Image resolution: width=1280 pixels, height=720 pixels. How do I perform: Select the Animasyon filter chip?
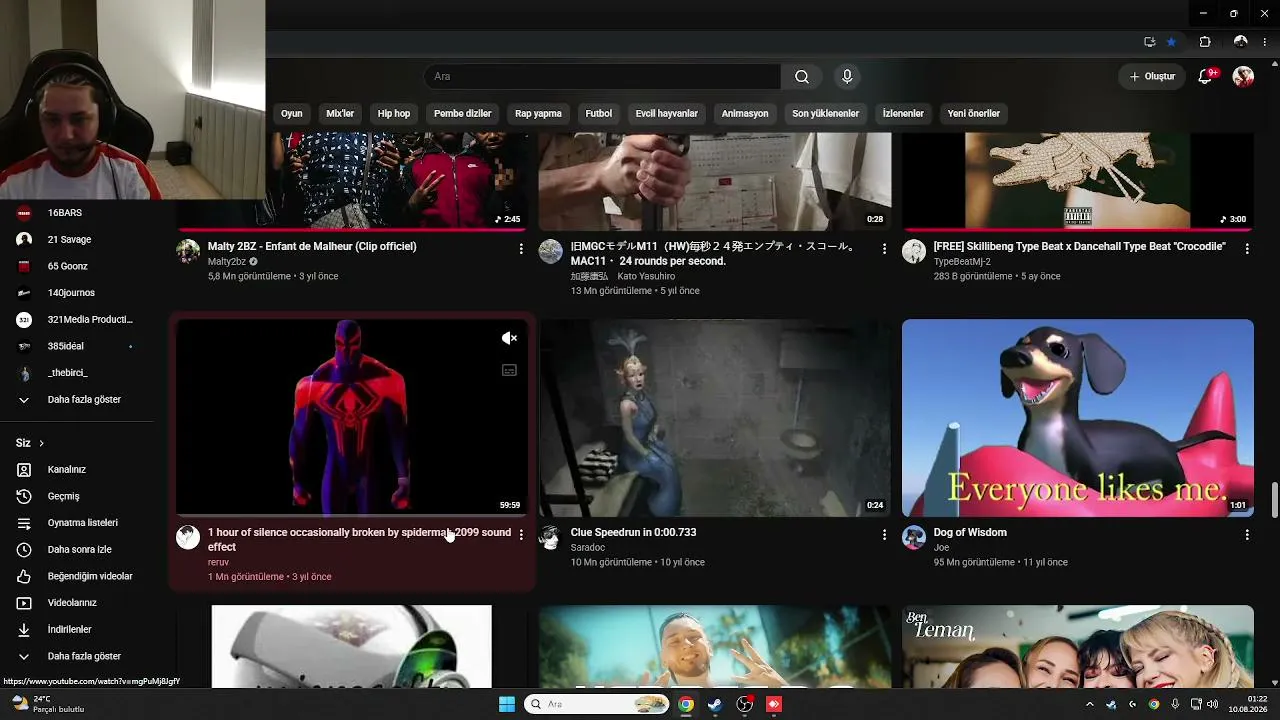point(745,114)
